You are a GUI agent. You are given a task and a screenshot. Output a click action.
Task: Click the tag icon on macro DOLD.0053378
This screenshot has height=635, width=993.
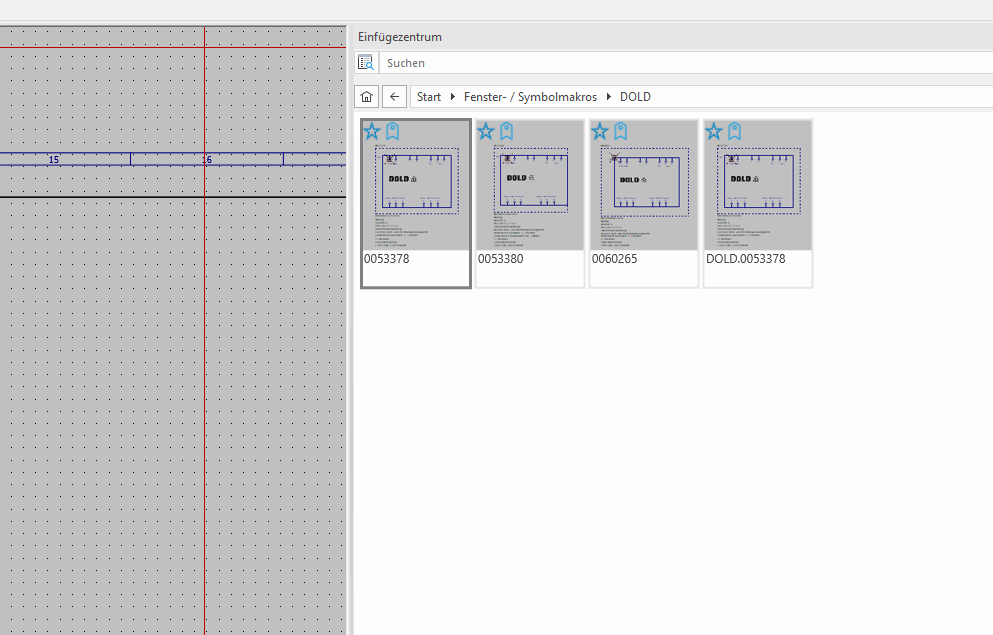[735, 132]
